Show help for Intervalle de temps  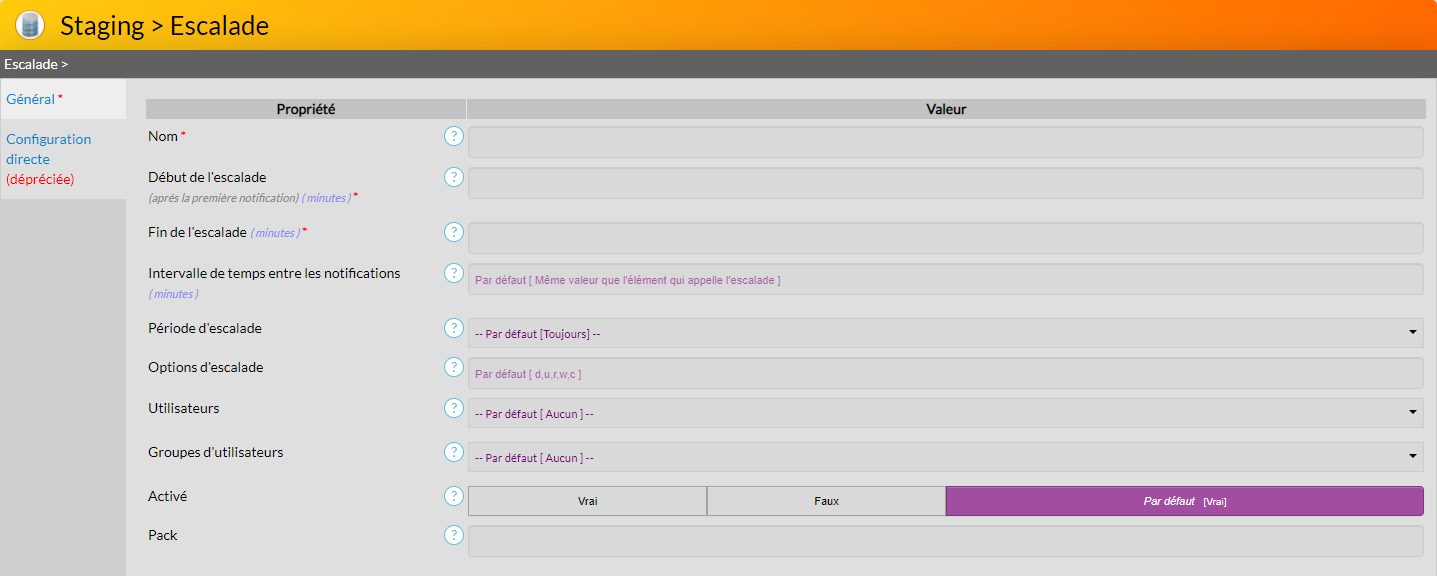click(454, 273)
